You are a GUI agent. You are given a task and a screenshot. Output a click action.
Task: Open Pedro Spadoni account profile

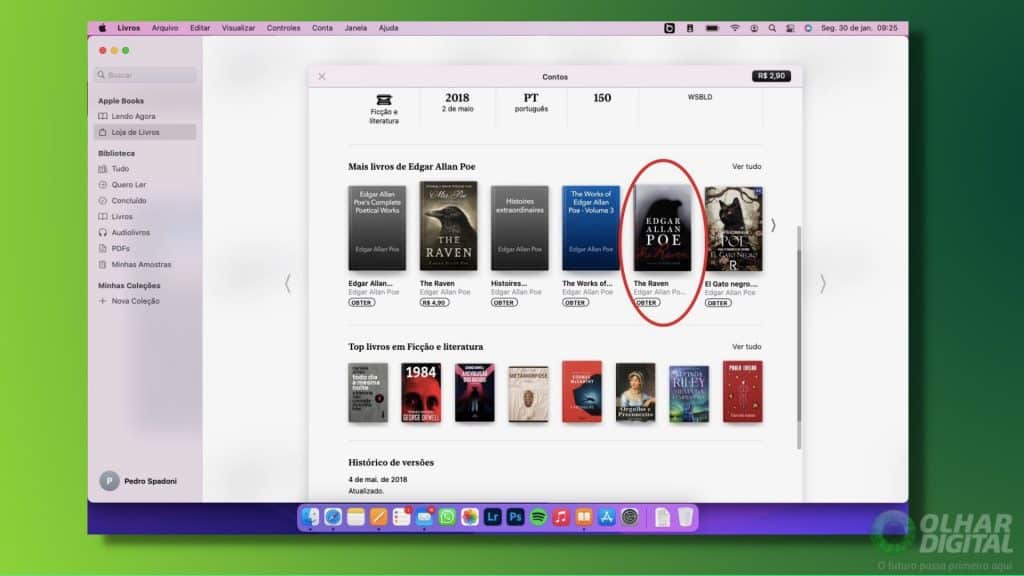(x=138, y=481)
